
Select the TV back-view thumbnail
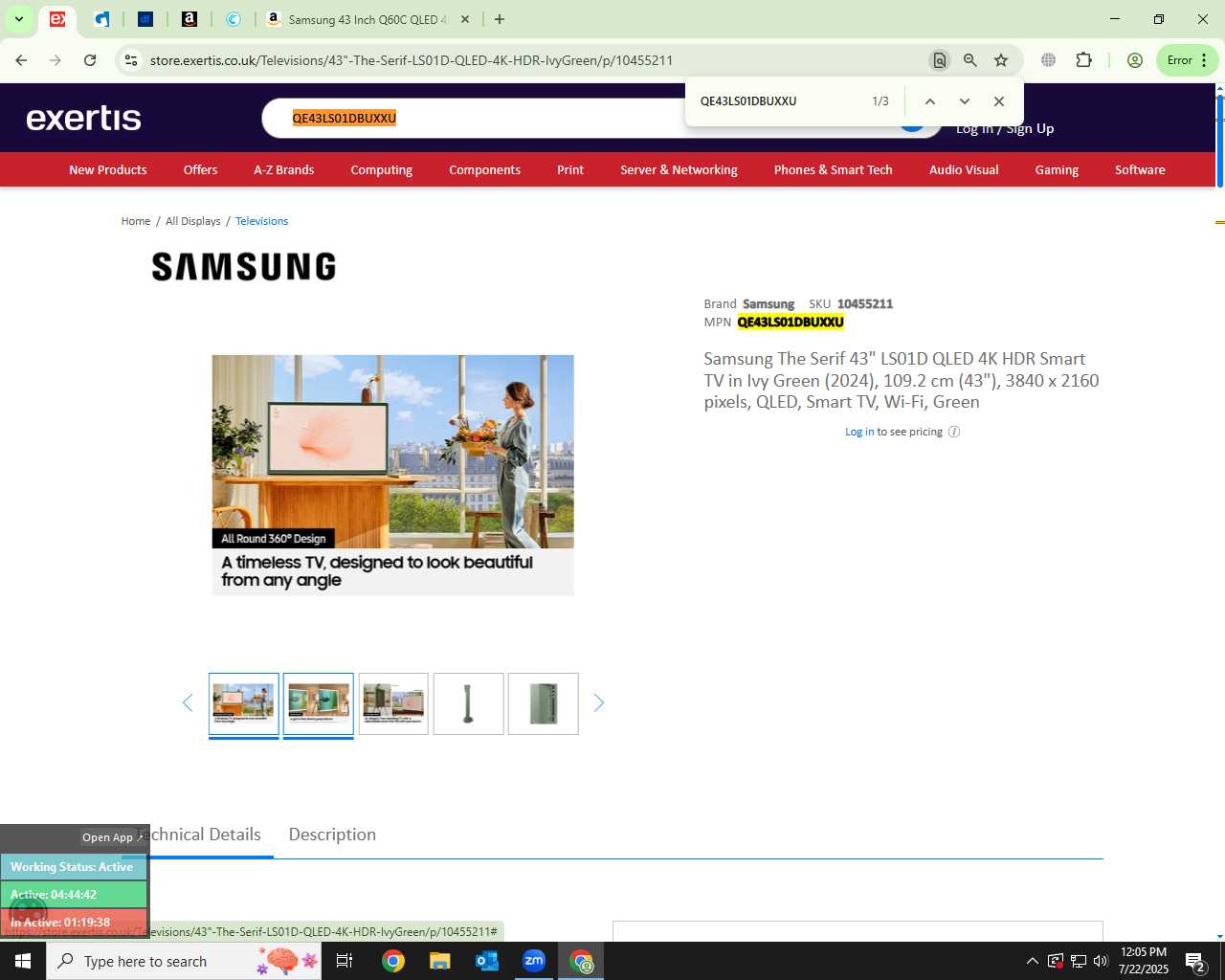coord(544,703)
